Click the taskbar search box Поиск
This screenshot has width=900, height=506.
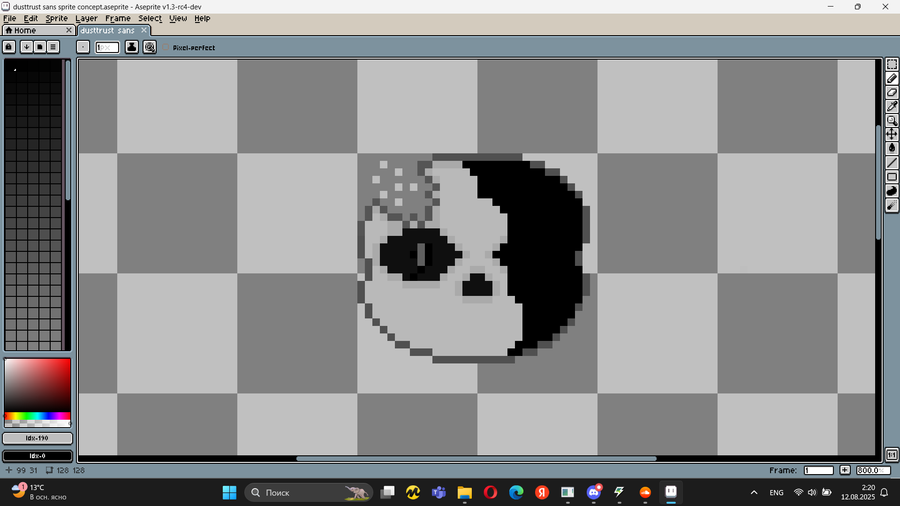pyautogui.click(x=309, y=492)
